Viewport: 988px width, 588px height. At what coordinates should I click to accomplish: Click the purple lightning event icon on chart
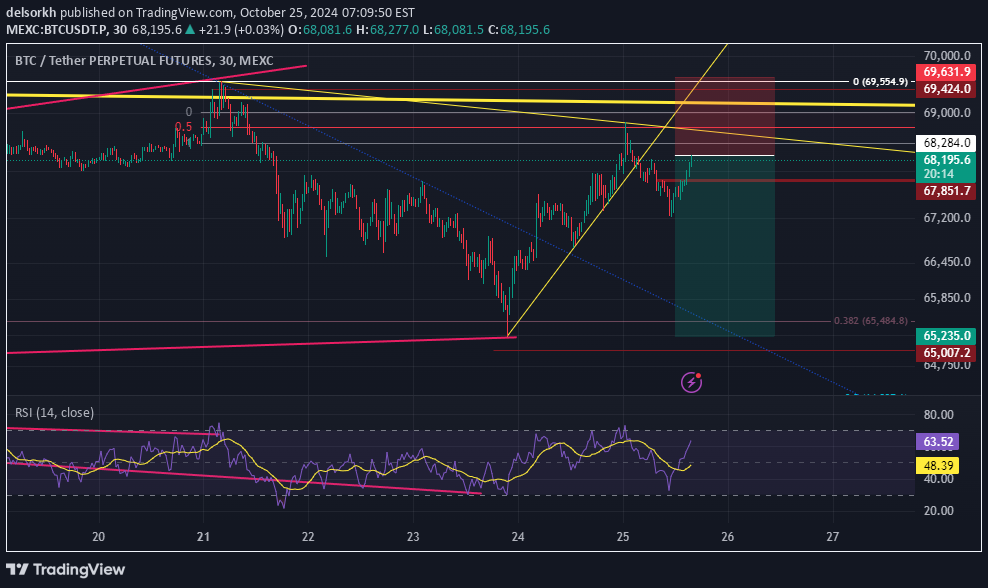pyautogui.click(x=690, y=381)
